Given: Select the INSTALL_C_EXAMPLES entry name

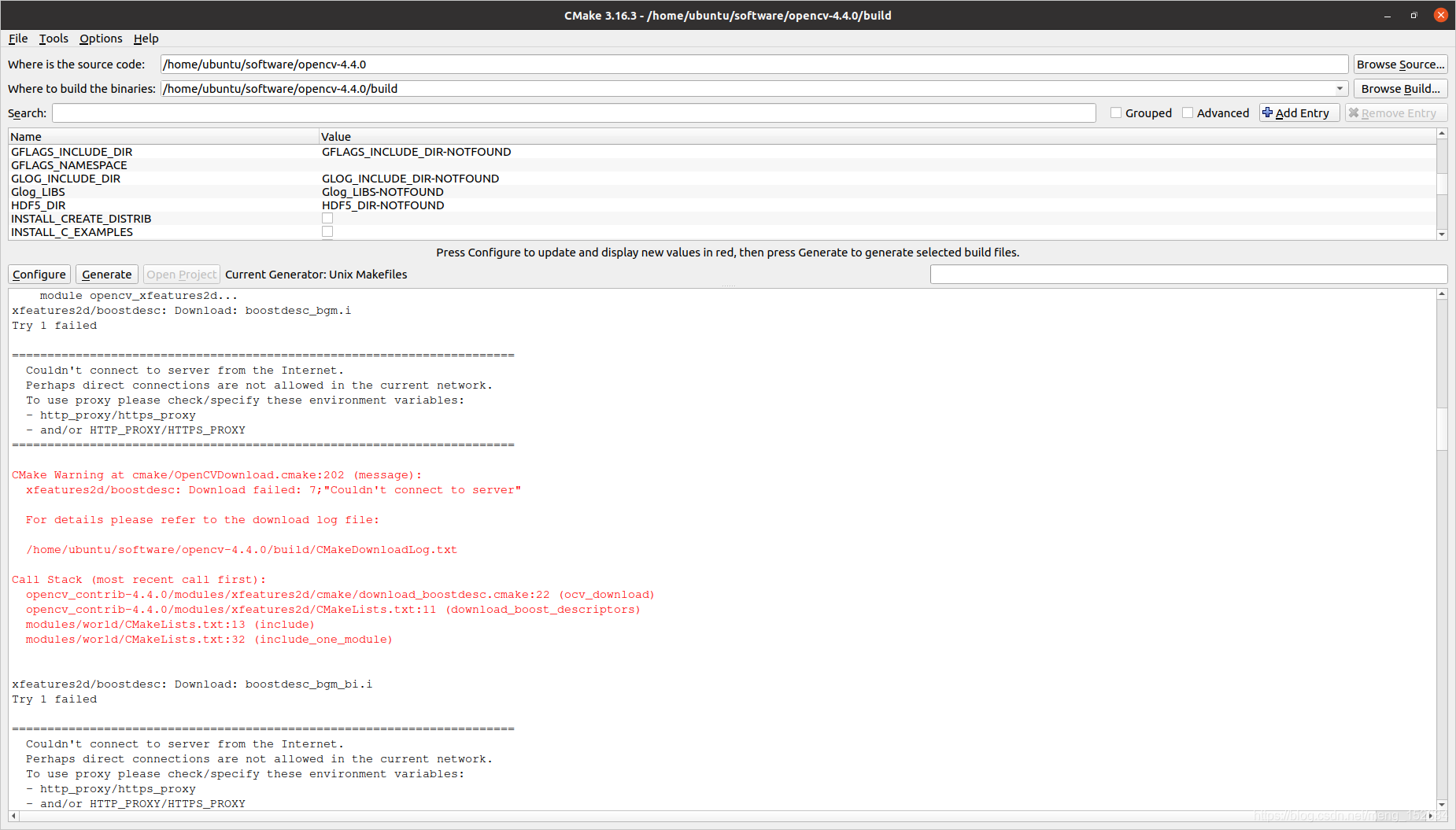Looking at the screenshot, I should tap(72, 232).
